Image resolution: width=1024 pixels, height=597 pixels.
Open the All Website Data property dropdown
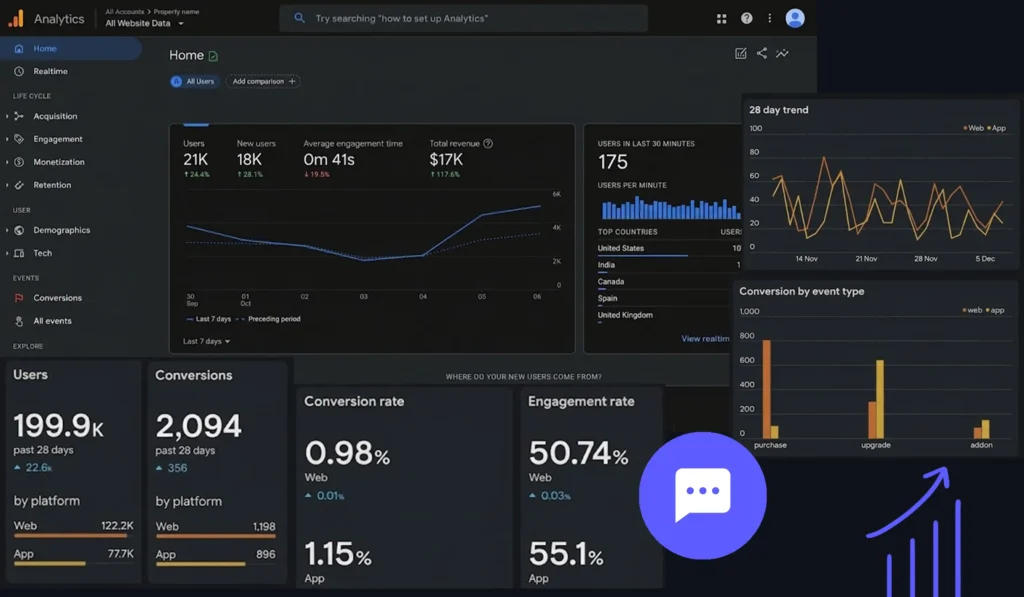(x=145, y=23)
